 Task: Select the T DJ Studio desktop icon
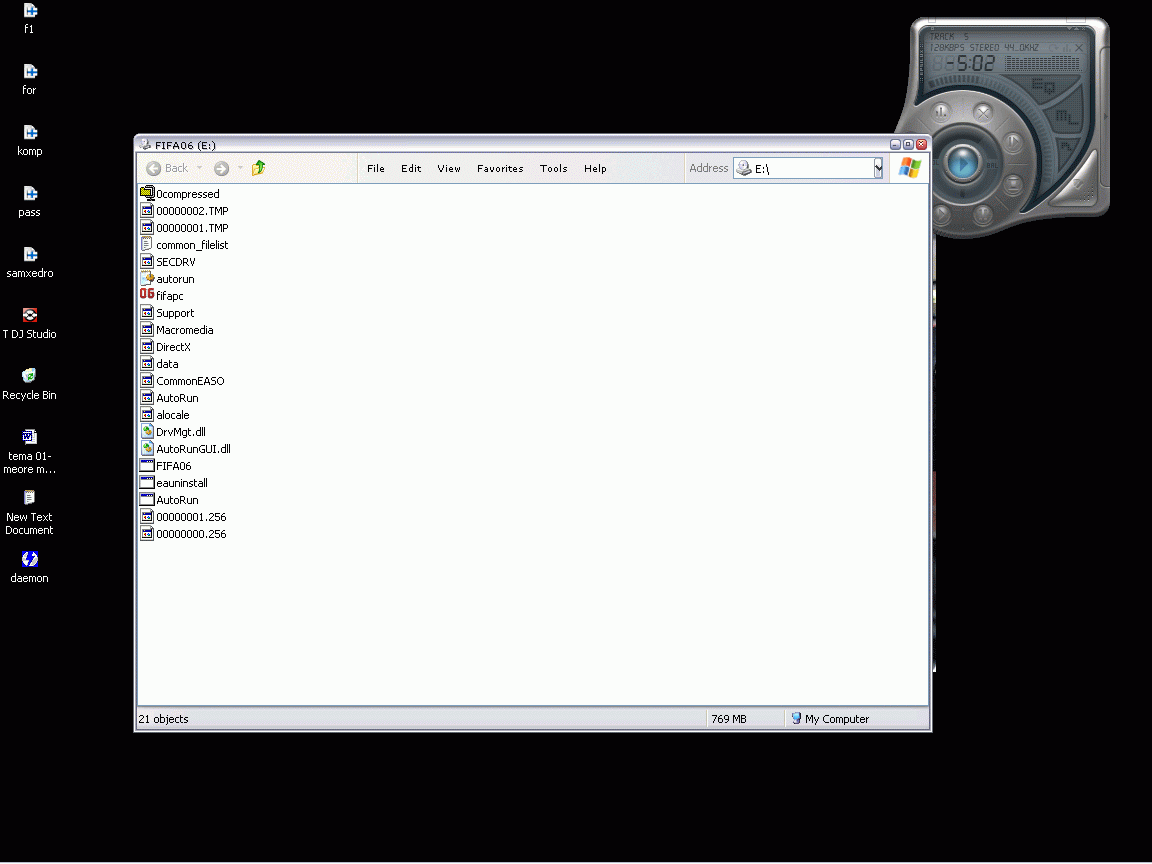coord(29,316)
